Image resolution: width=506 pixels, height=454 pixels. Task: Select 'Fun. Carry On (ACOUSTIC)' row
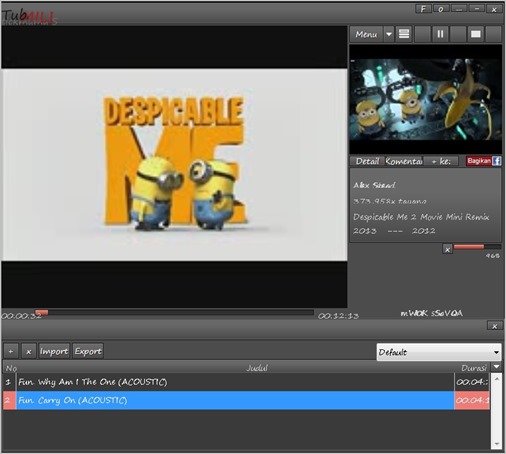click(246, 400)
